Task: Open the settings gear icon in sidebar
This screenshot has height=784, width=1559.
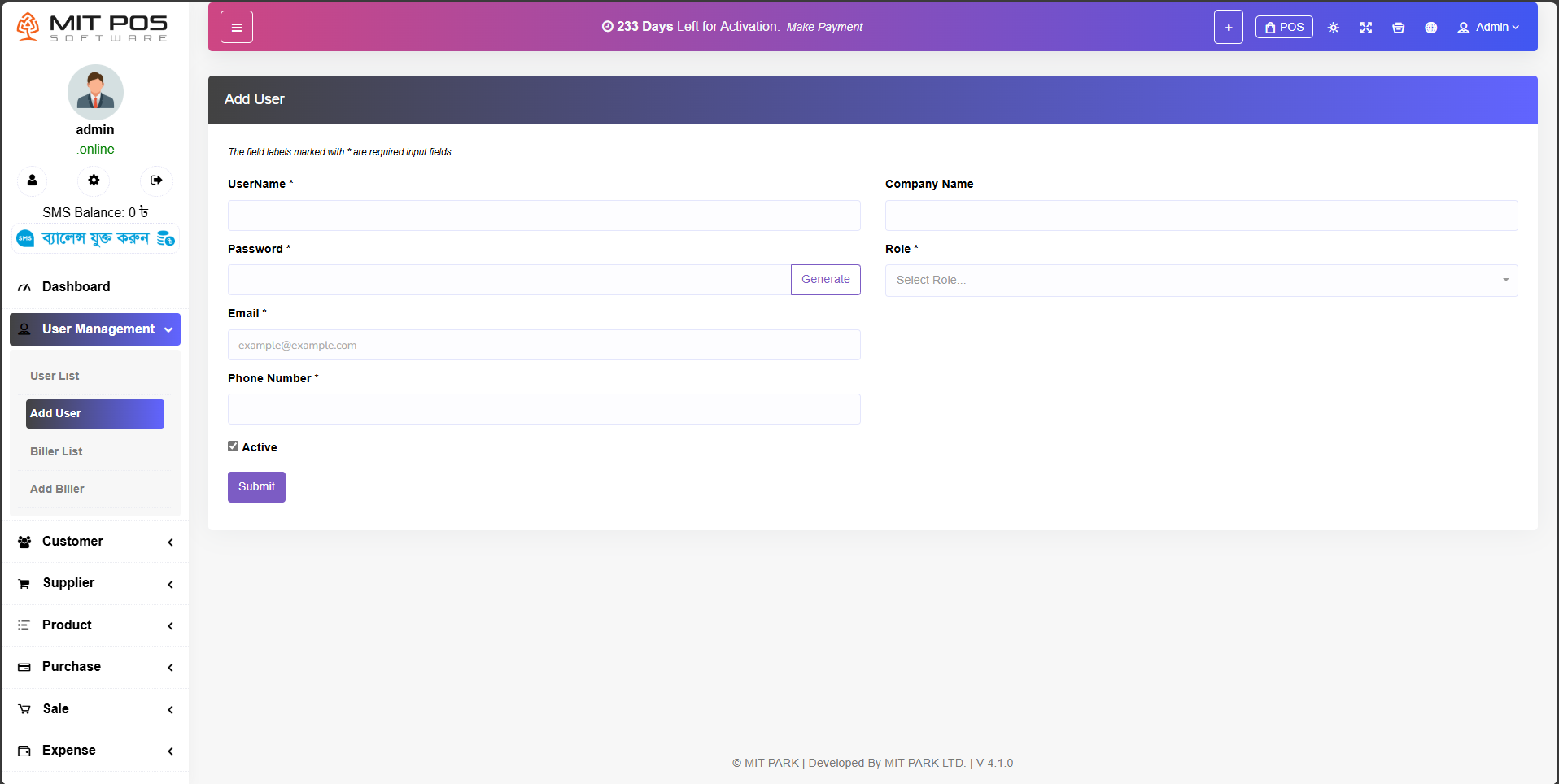Action: (94, 181)
